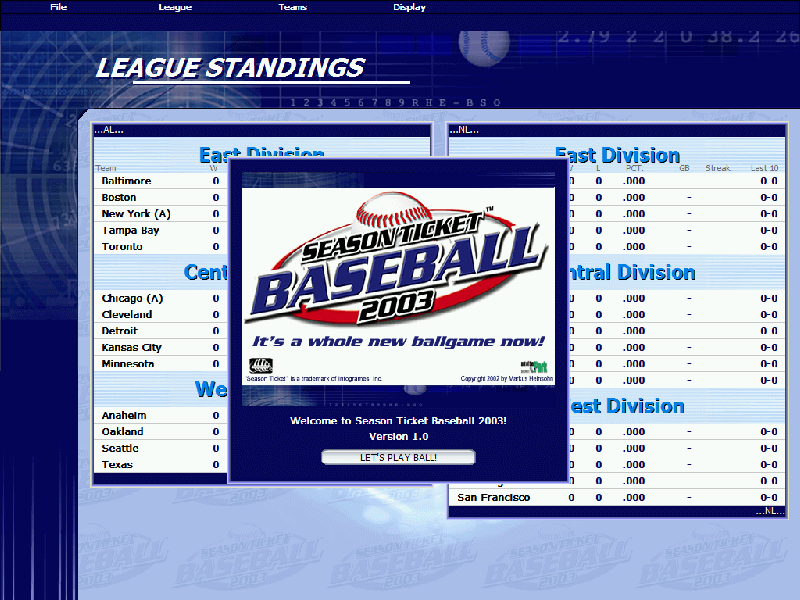Click the NL Central Division heading

(632, 272)
